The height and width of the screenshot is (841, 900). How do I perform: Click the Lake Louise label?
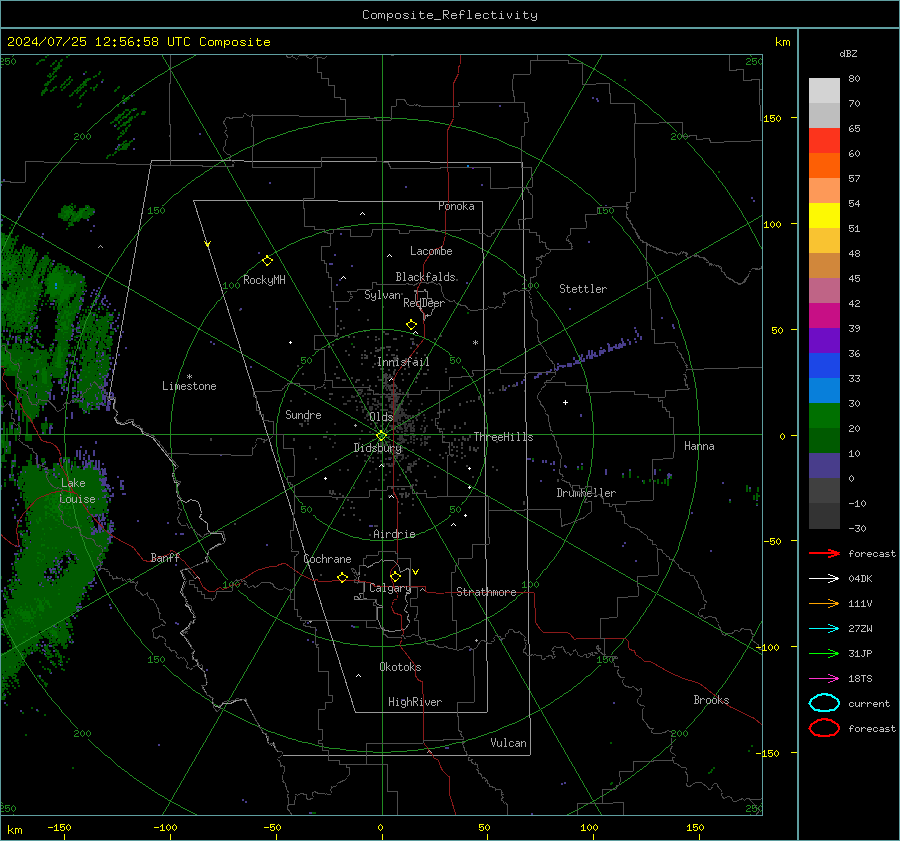(77, 491)
